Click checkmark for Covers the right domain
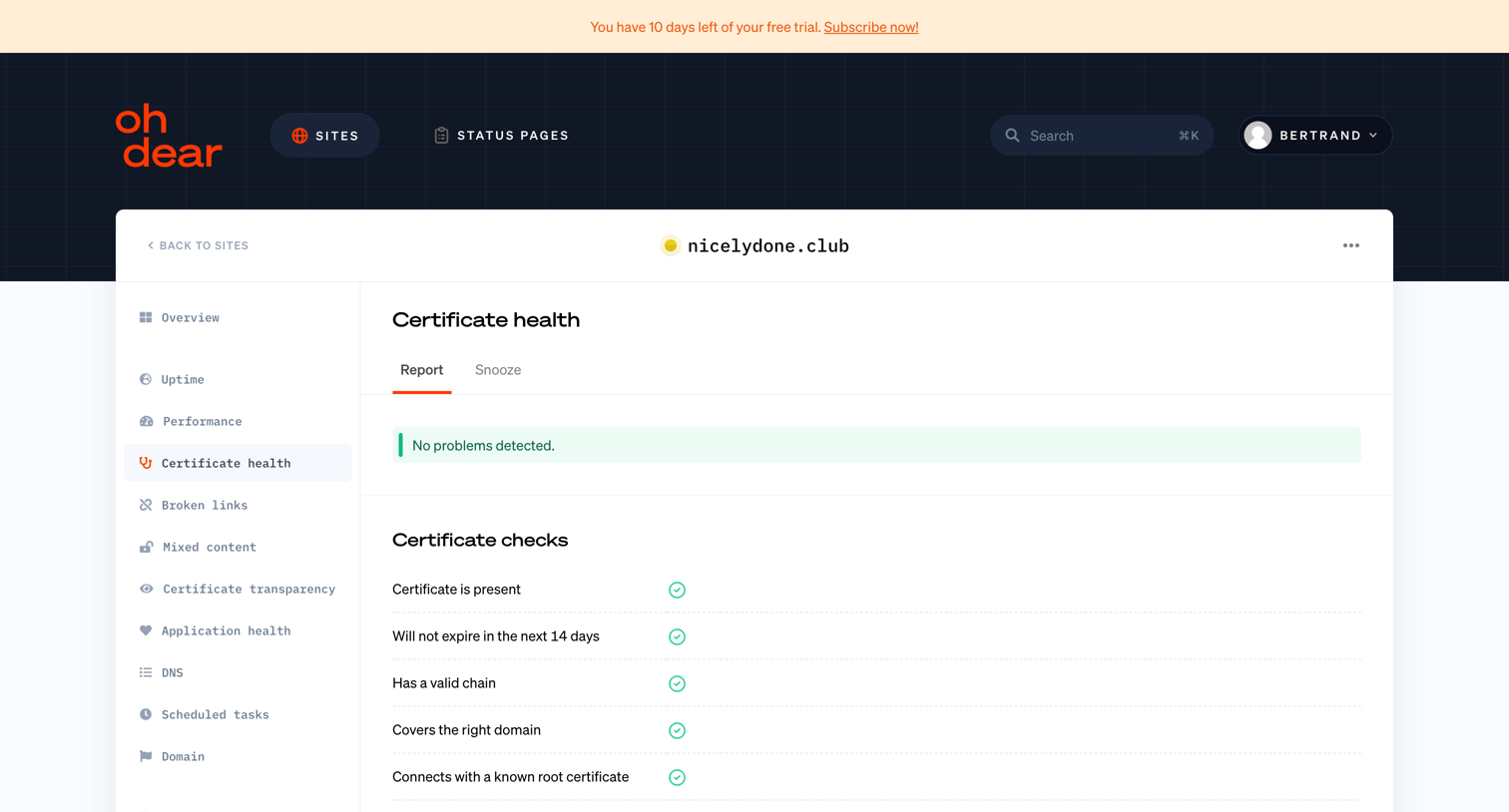This screenshot has height=812, width=1509. (677, 730)
